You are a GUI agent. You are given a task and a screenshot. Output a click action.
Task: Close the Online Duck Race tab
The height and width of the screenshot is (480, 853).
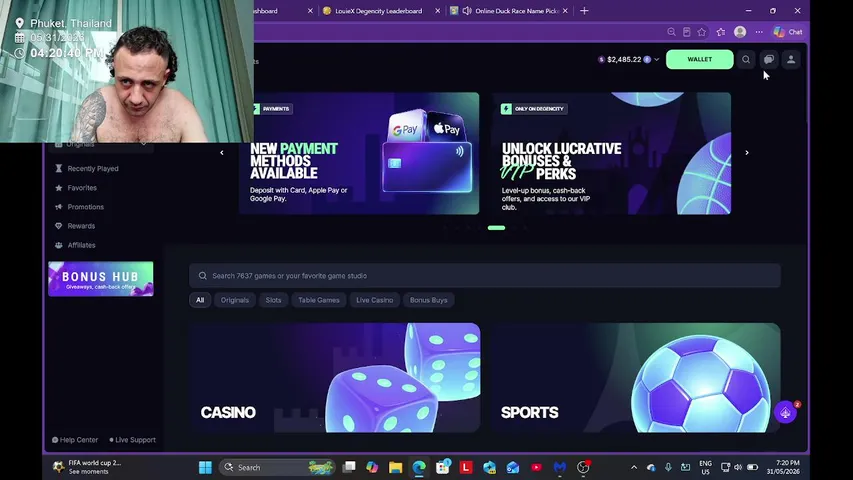click(565, 11)
